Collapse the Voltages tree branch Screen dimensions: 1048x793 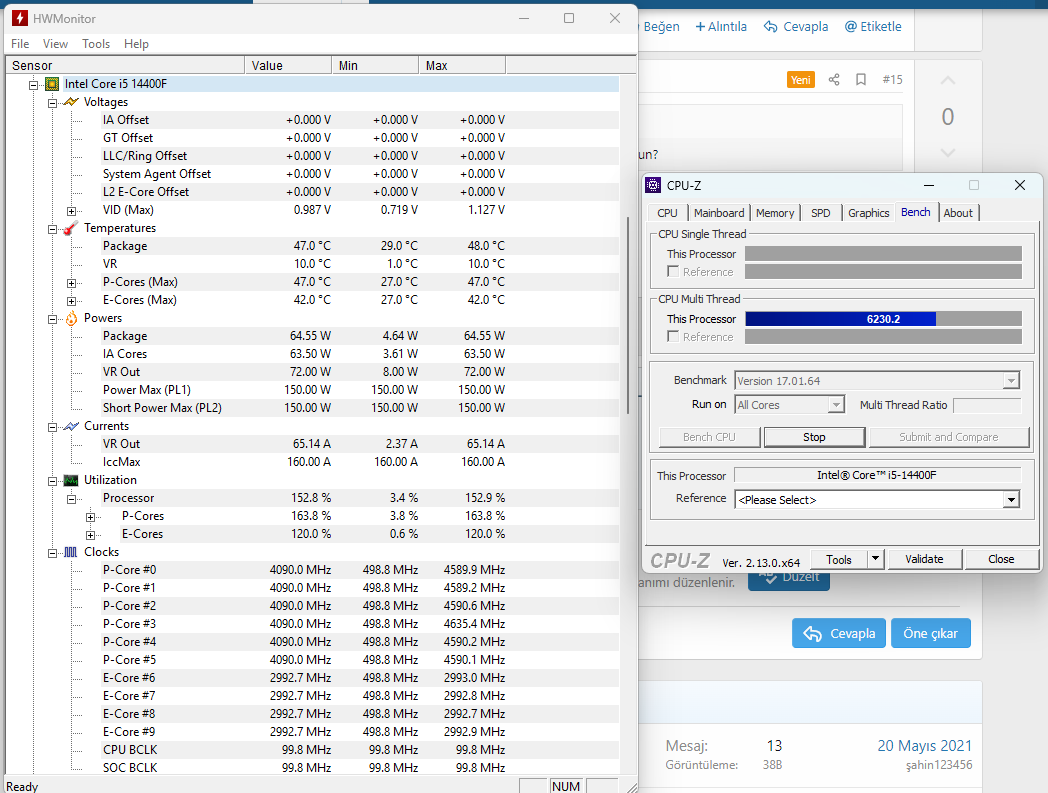[52, 103]
